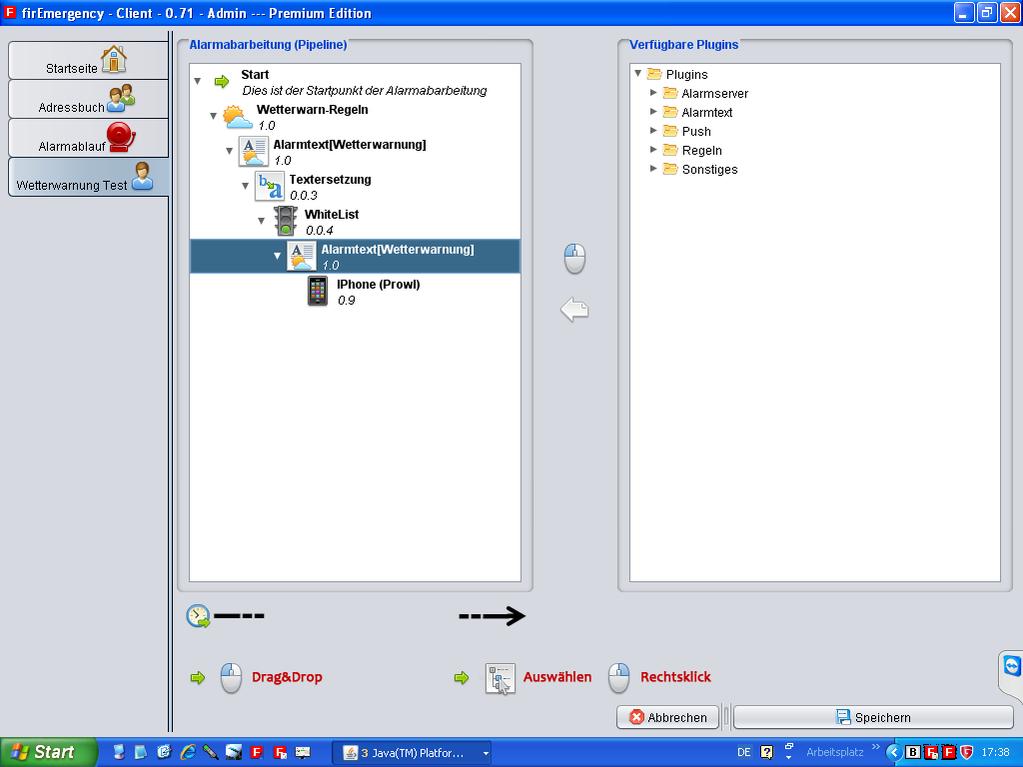Select the iPhone (Prowl) phone icon
Viewport: 1023px width, 767px height.
pos(317,291)
